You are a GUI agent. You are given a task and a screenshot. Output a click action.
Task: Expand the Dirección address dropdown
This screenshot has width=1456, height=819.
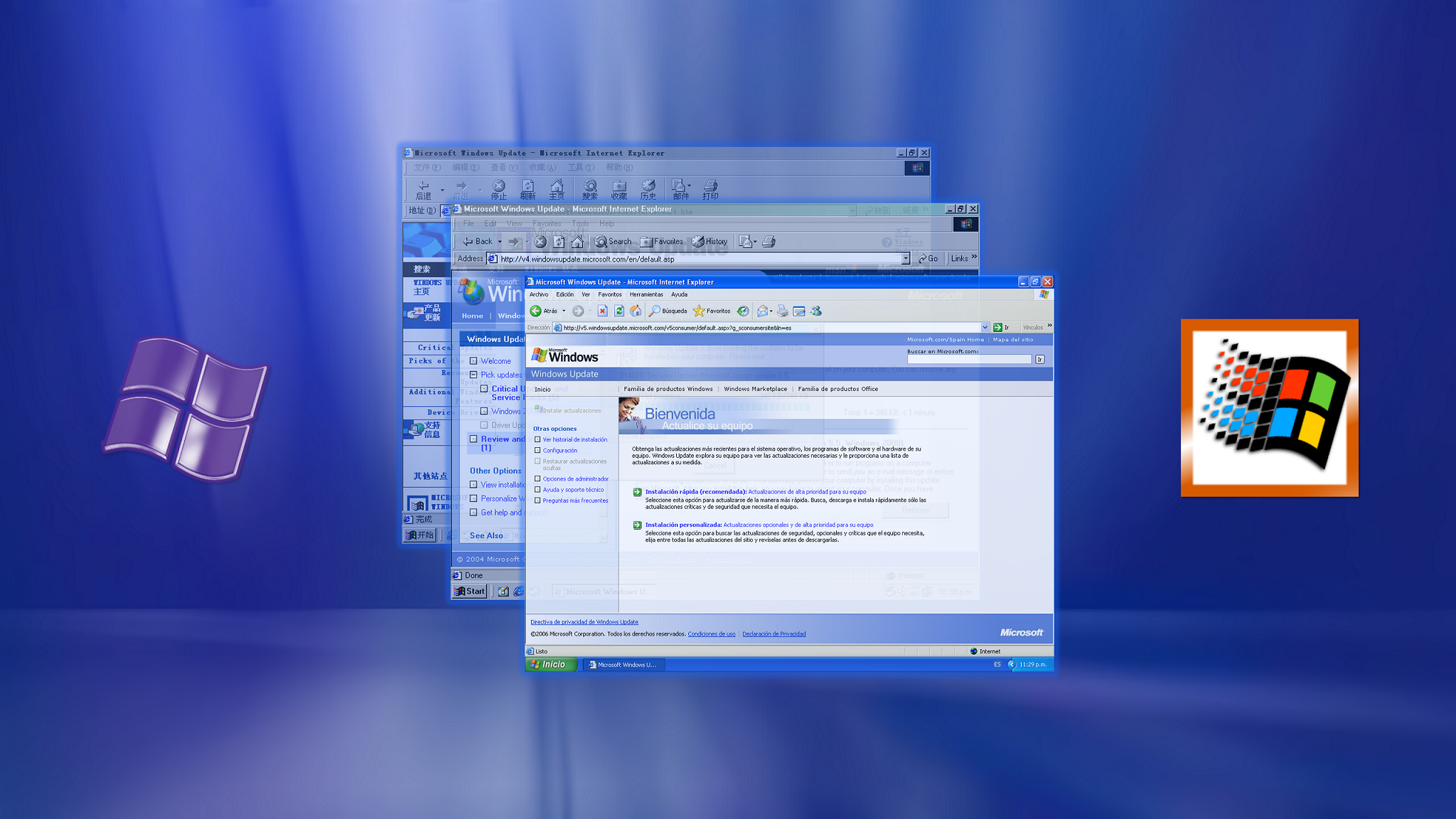[985, 328]
